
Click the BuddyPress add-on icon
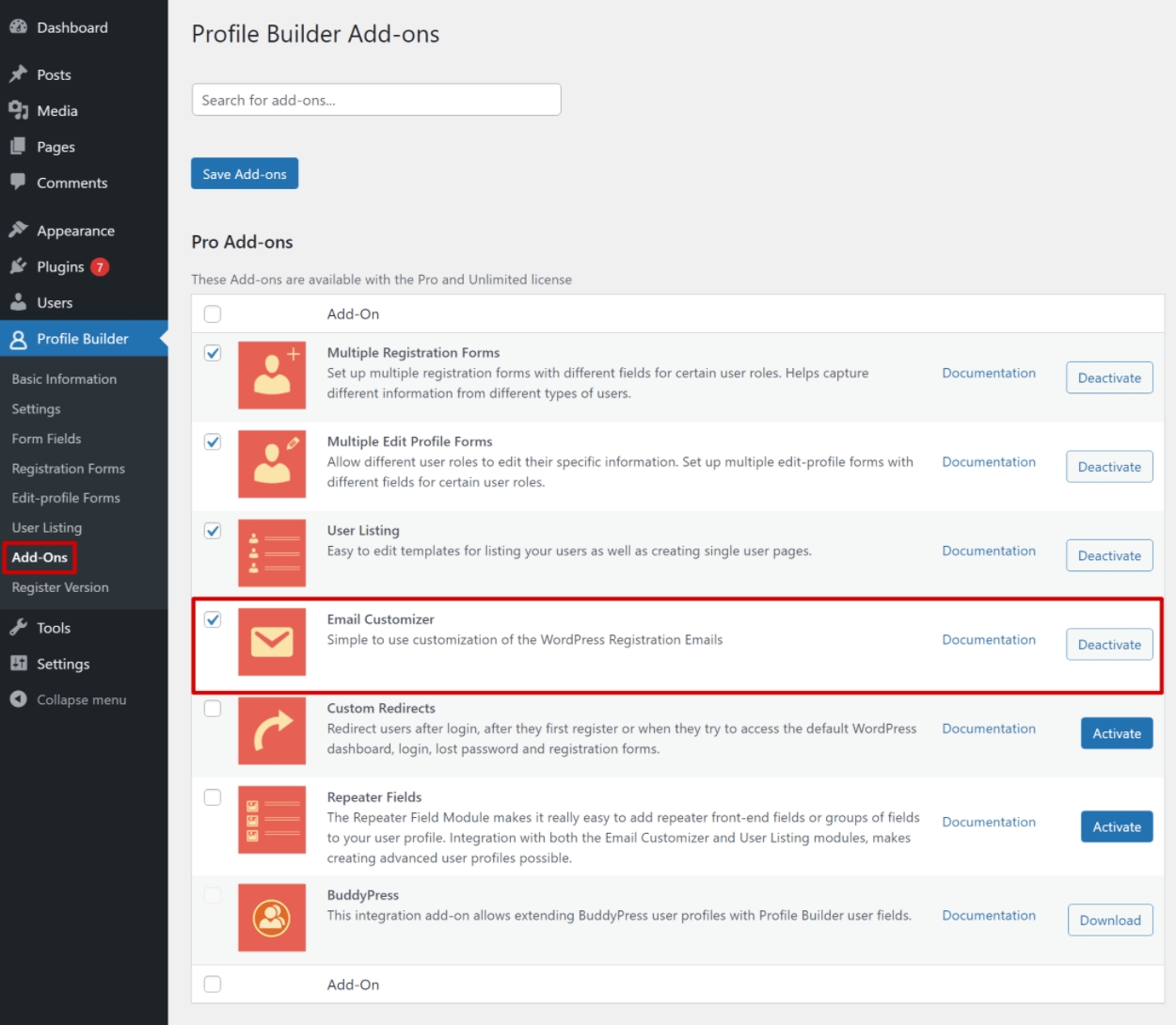click(272, 918)
